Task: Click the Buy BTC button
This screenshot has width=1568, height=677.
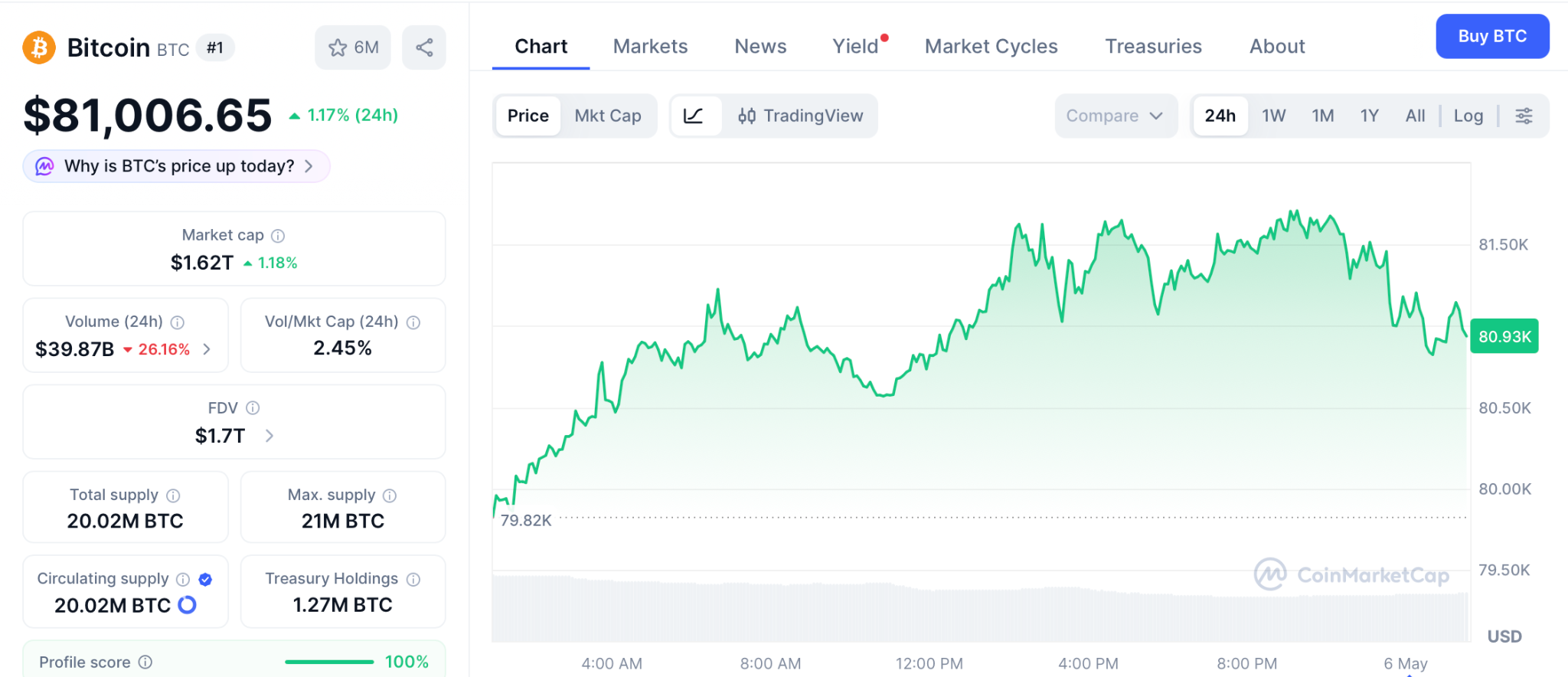Action: (1493, 36)
